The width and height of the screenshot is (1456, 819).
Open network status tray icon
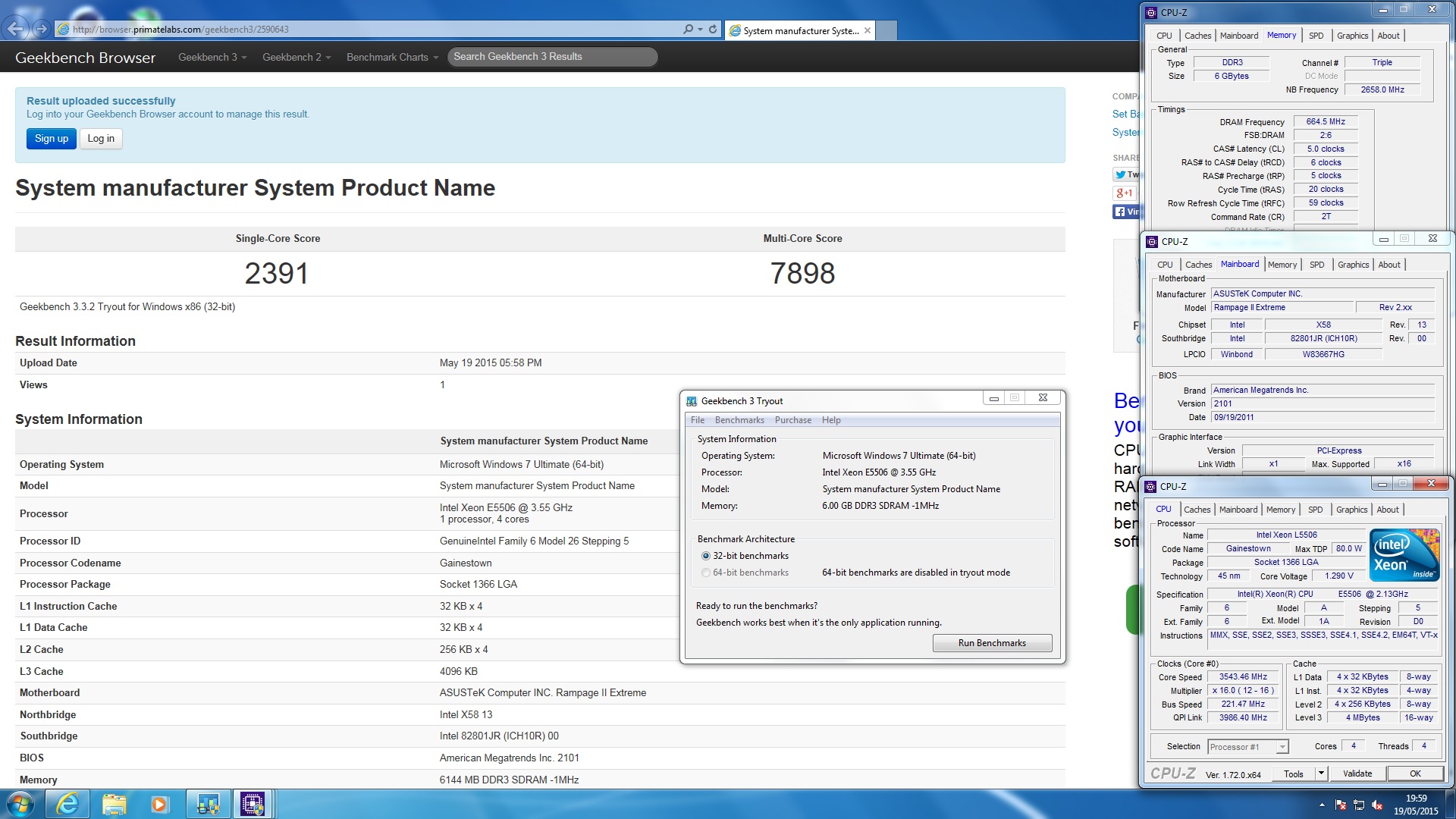tap(1359, 805)
